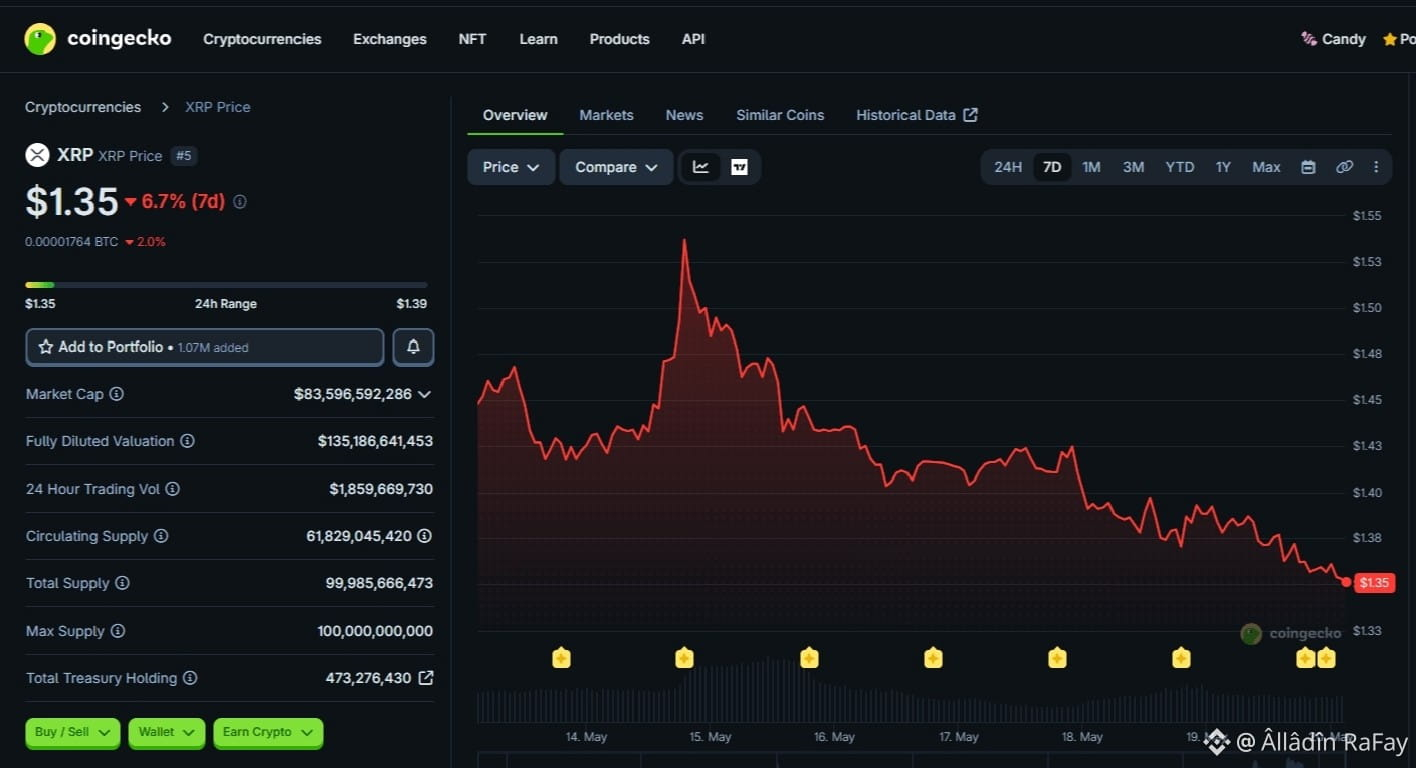
Task: Switch to TradingView chart icon
Action: [739, 167]
